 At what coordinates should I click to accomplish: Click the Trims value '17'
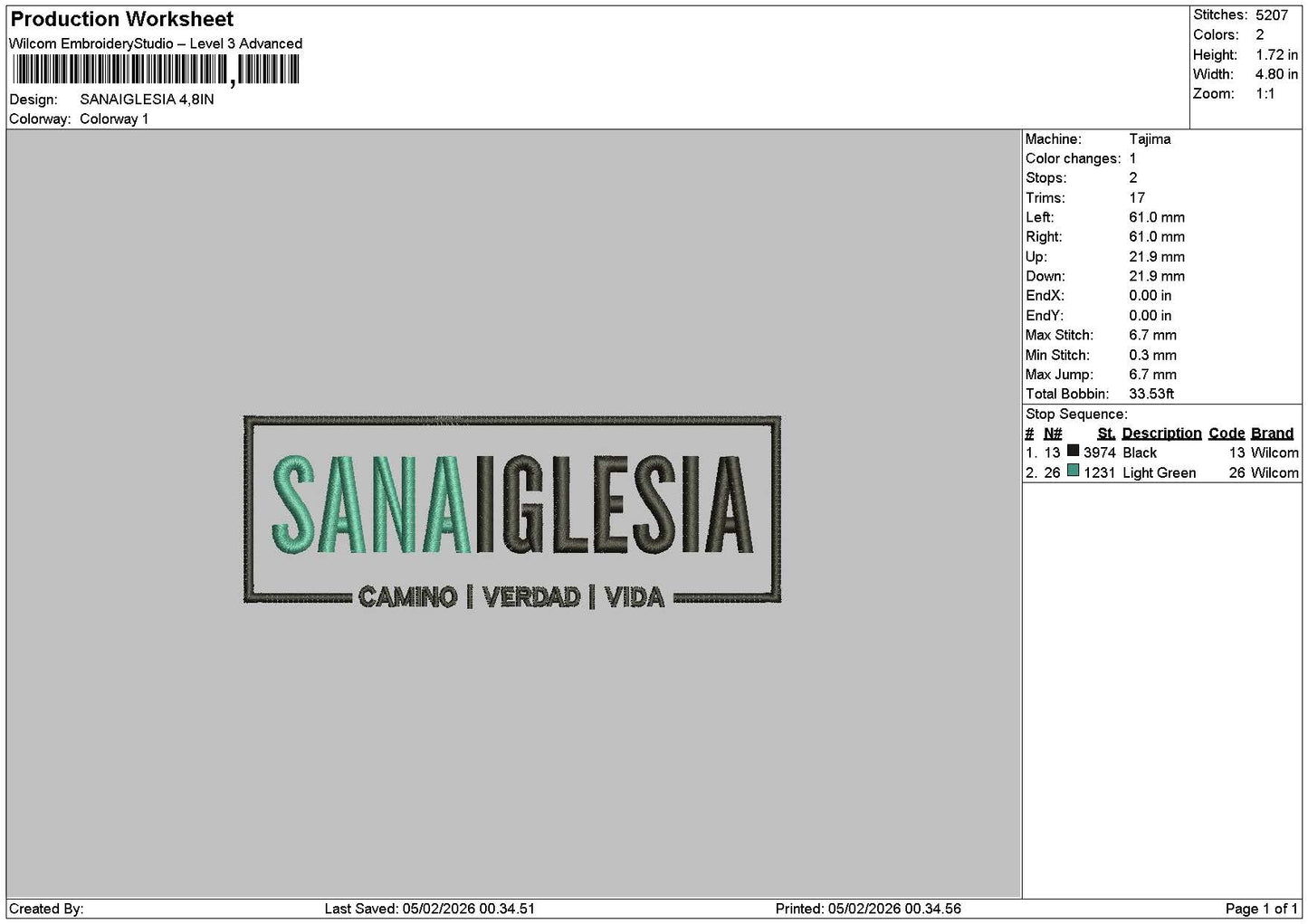[x=1137, y=198]
